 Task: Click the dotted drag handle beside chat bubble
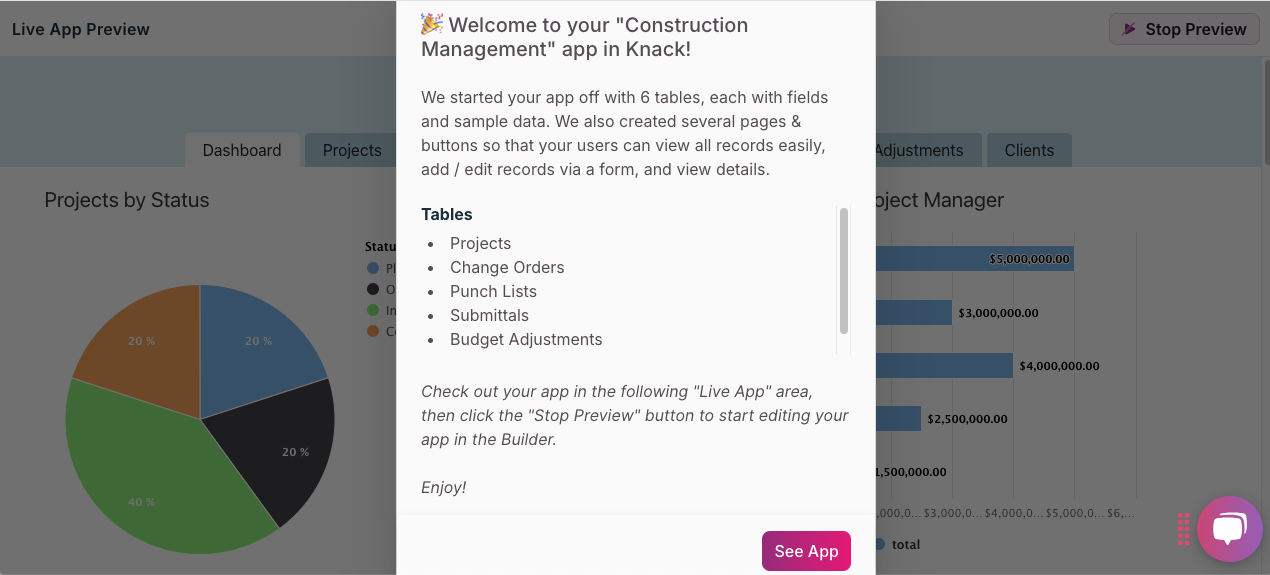point(1184,529)
